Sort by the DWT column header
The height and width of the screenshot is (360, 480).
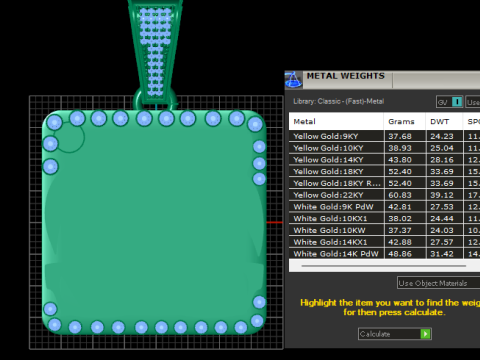click(x=444, y=121)
